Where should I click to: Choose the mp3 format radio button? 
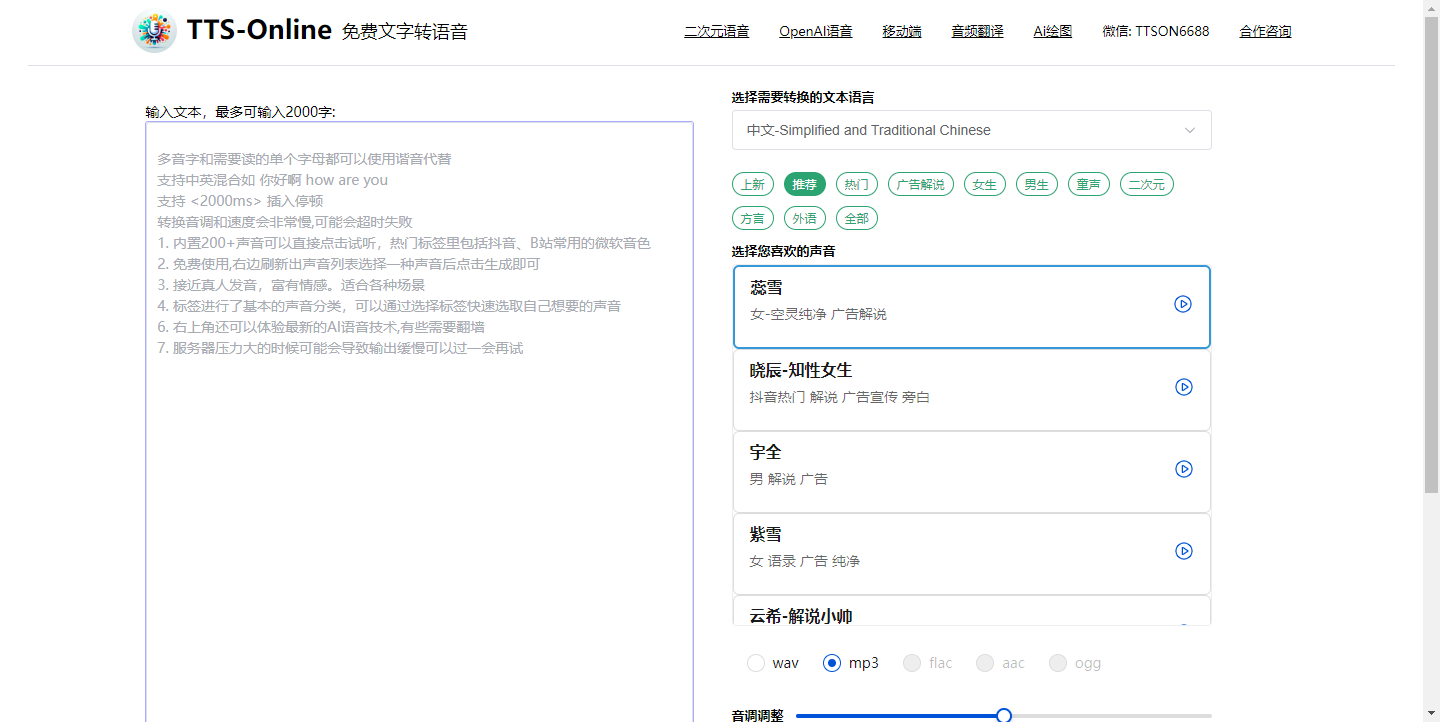coord(832,663)
